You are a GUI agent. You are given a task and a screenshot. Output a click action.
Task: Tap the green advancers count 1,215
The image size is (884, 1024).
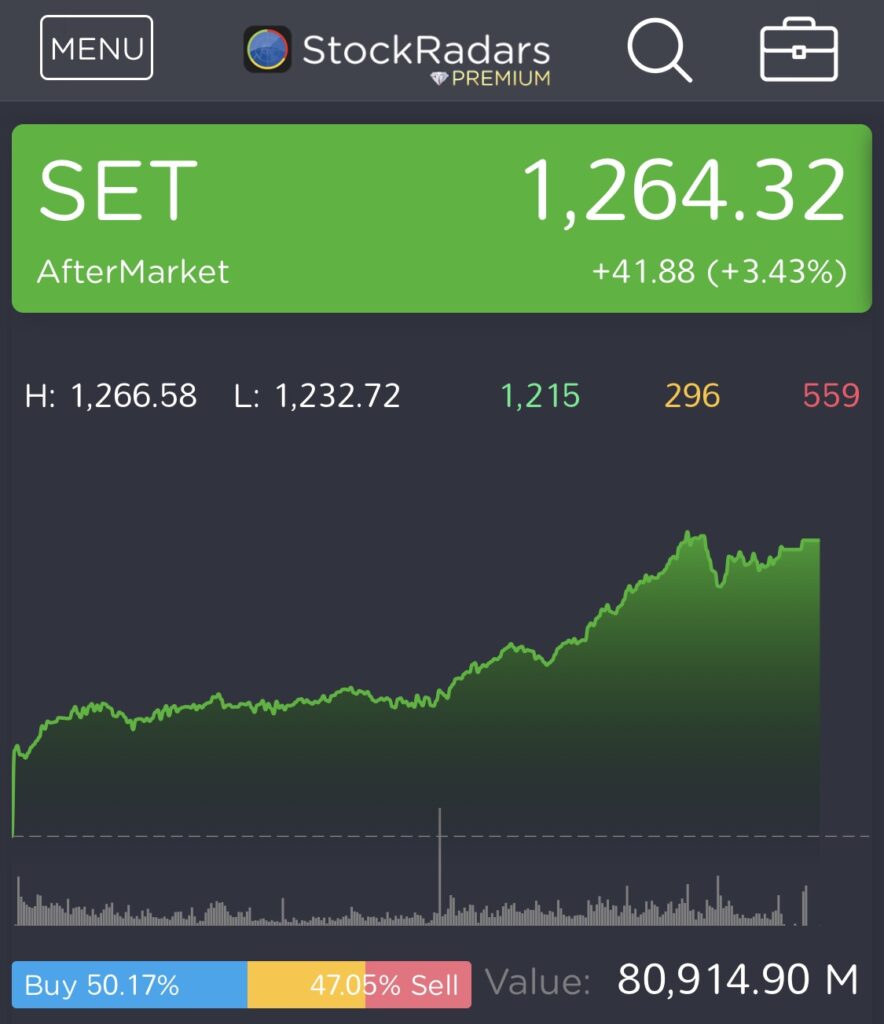pos(540,396)
